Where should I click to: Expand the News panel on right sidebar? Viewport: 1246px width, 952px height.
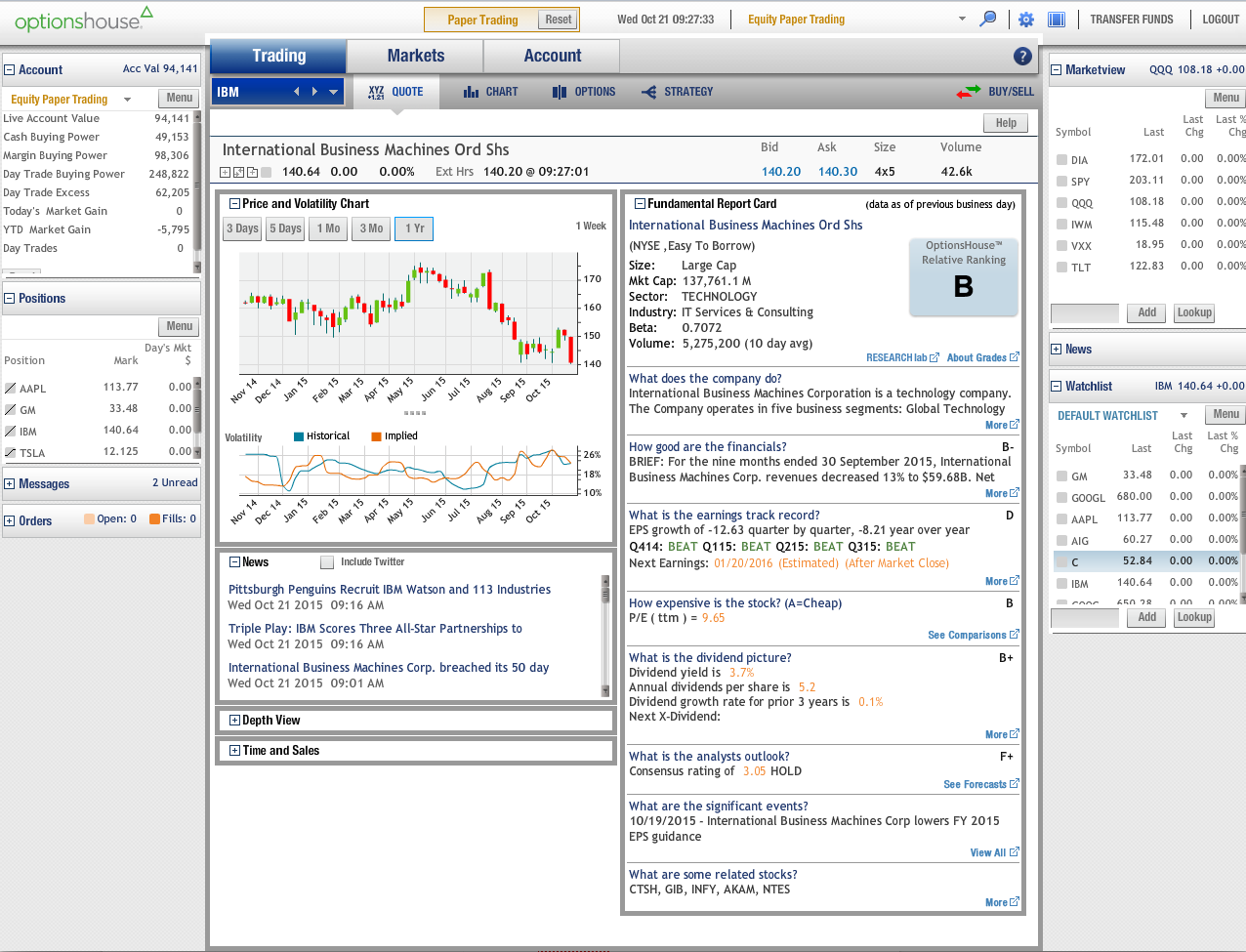pos(1057,350)
